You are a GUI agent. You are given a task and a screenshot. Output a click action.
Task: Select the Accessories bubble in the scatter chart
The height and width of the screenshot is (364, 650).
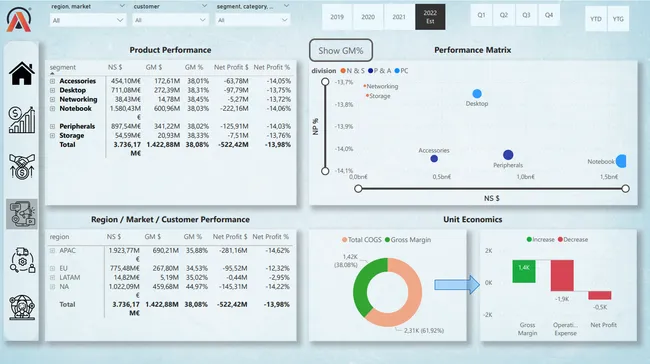click(x=434, y=158)
